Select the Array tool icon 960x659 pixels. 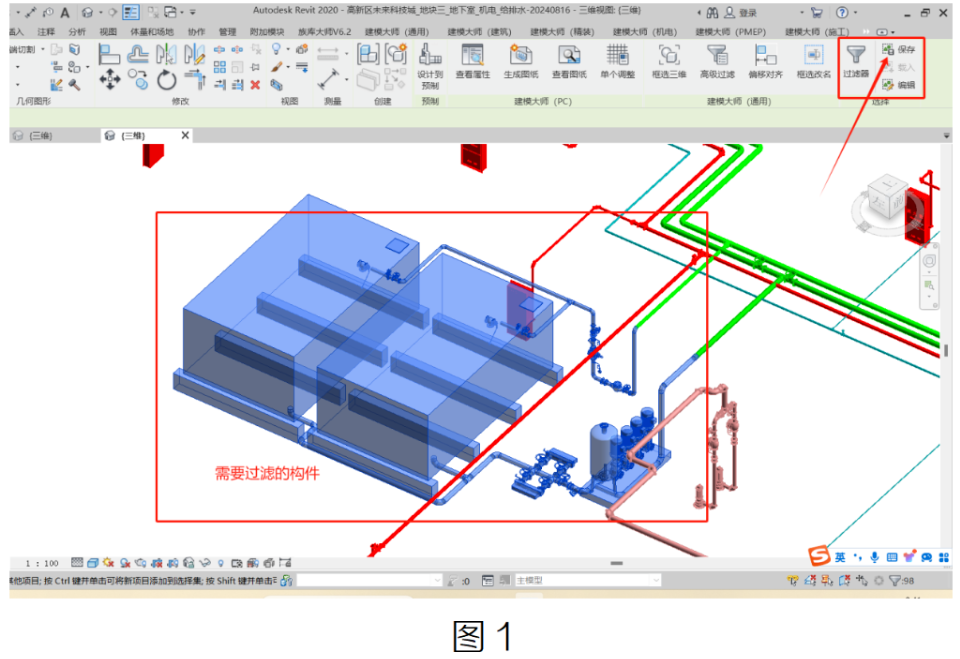click(219, 67)
